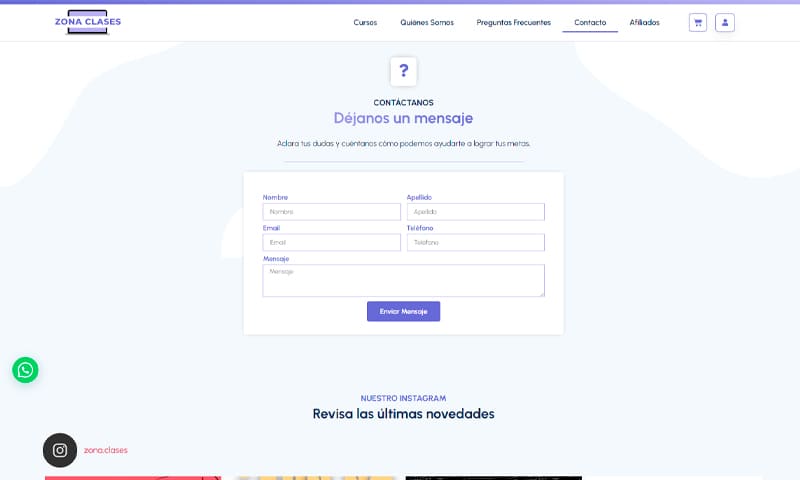Select the Contacto navigation item
The height and width of the screenshot is (480, 800).
(590, 22)
